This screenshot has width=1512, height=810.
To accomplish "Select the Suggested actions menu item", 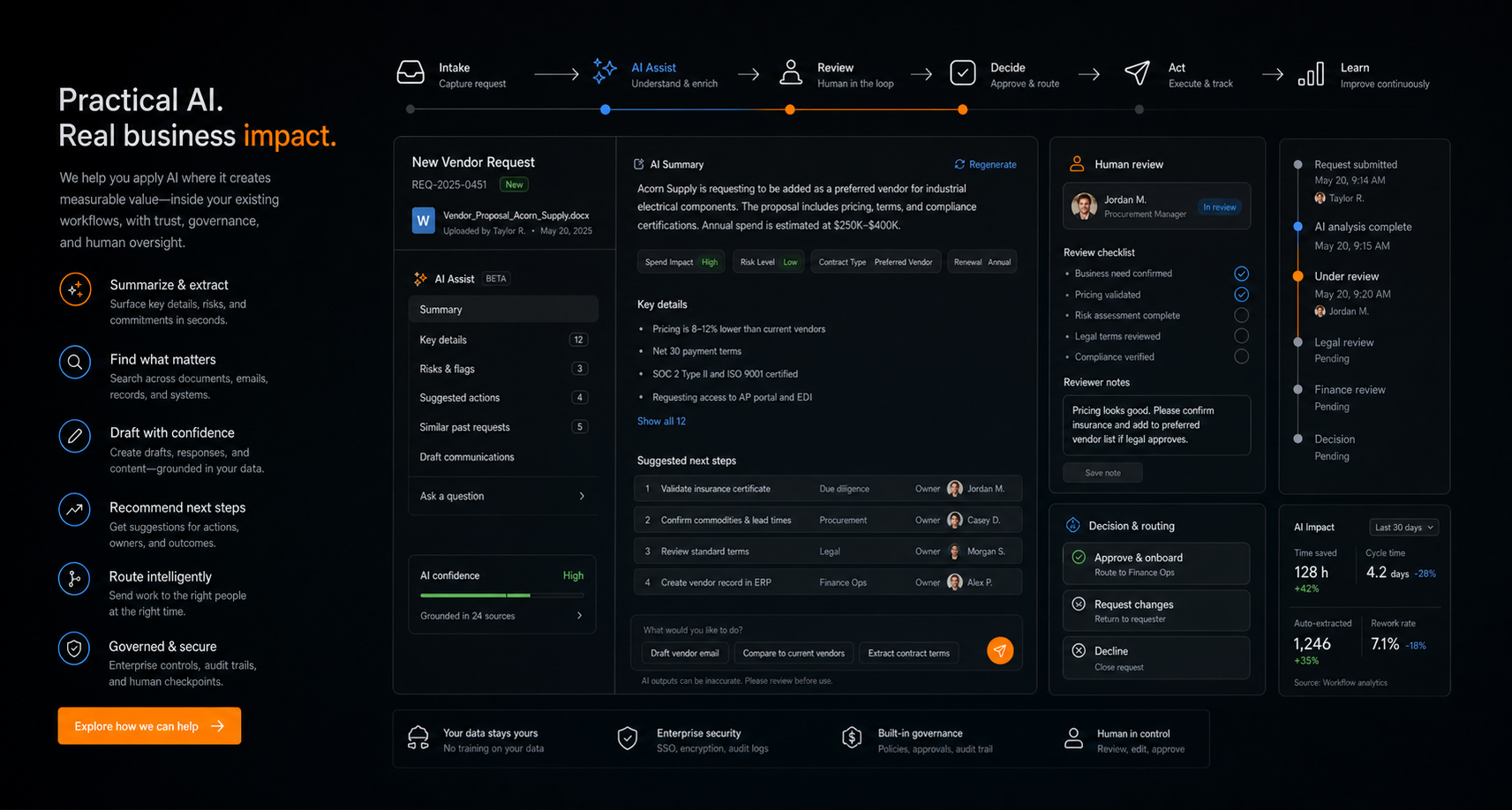I will click(x=503, y=398).
